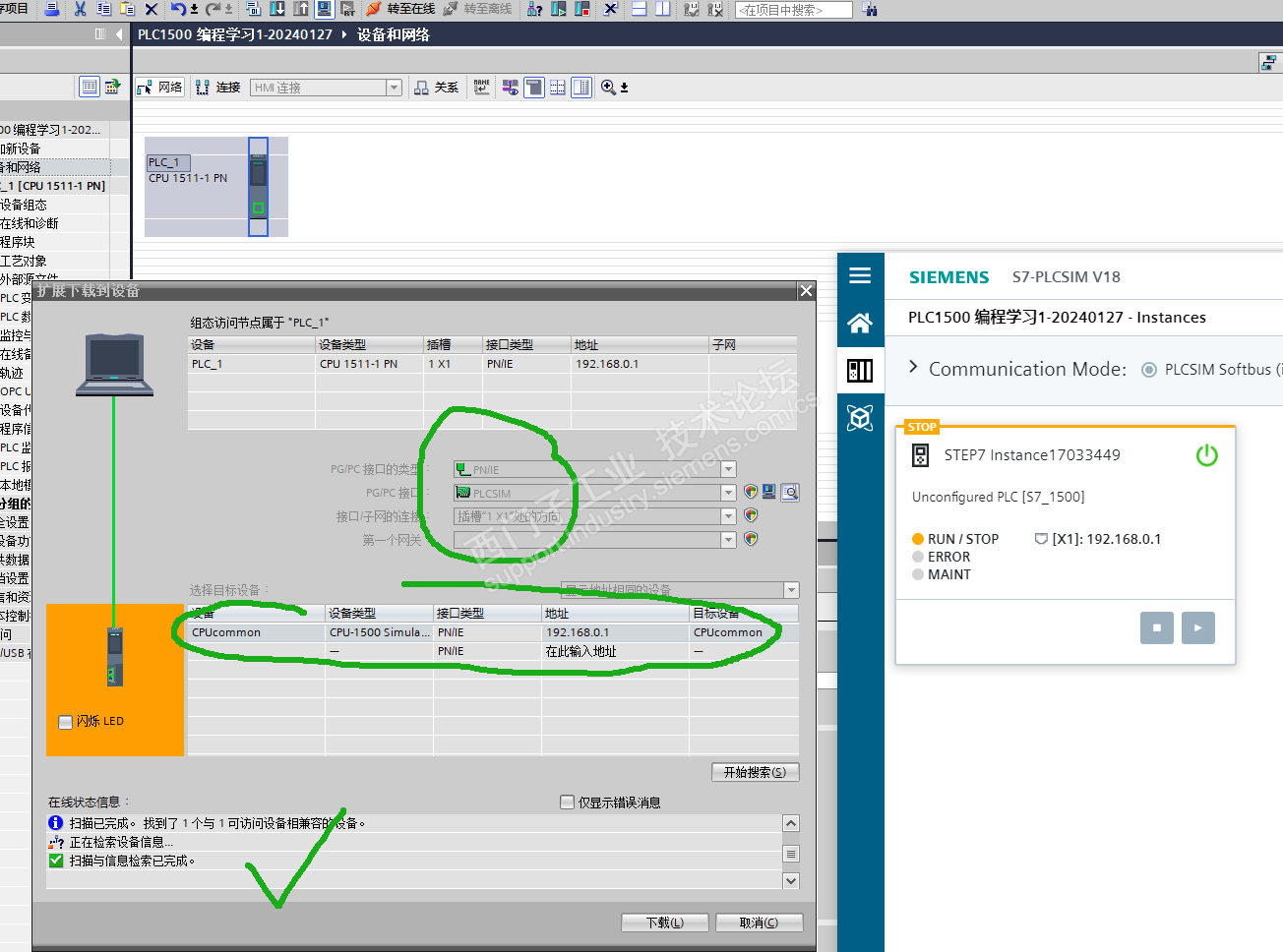
Task: Toggle the 仅显示错误消息 checkbox
Action: point(567,803)
